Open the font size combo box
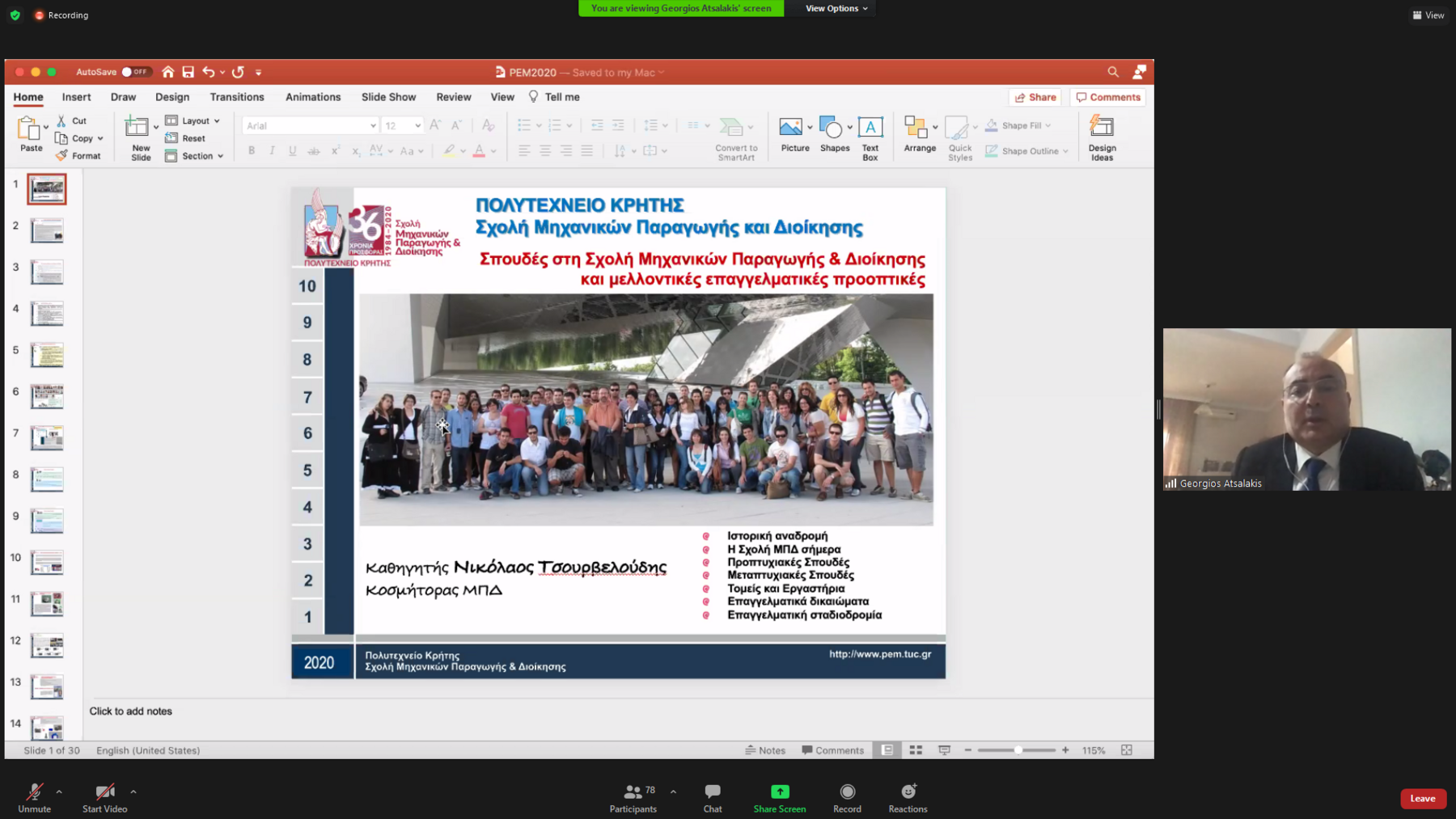 (x=402, y=125)
